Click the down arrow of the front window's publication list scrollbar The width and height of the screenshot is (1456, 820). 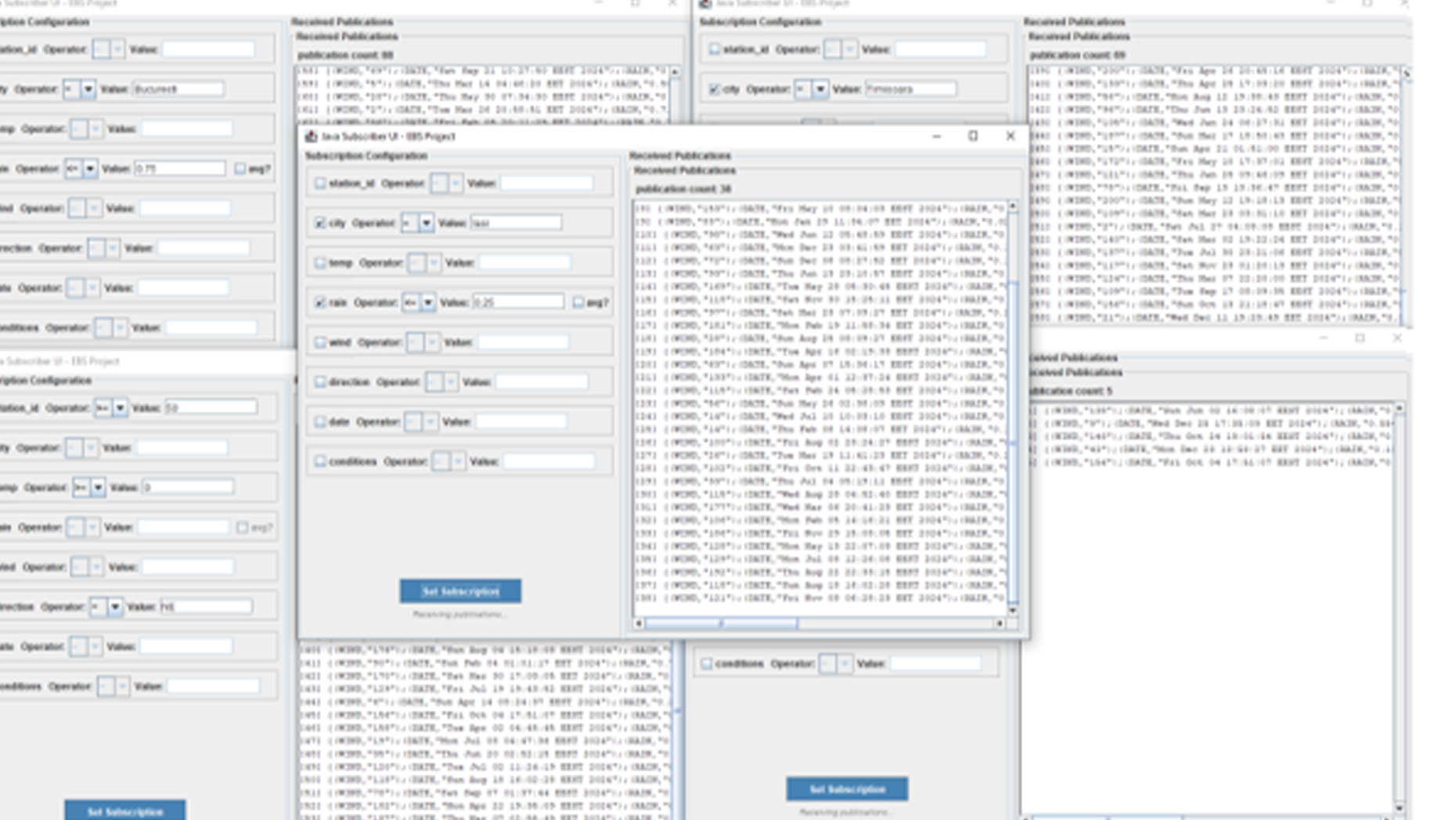pos(1013,609)
